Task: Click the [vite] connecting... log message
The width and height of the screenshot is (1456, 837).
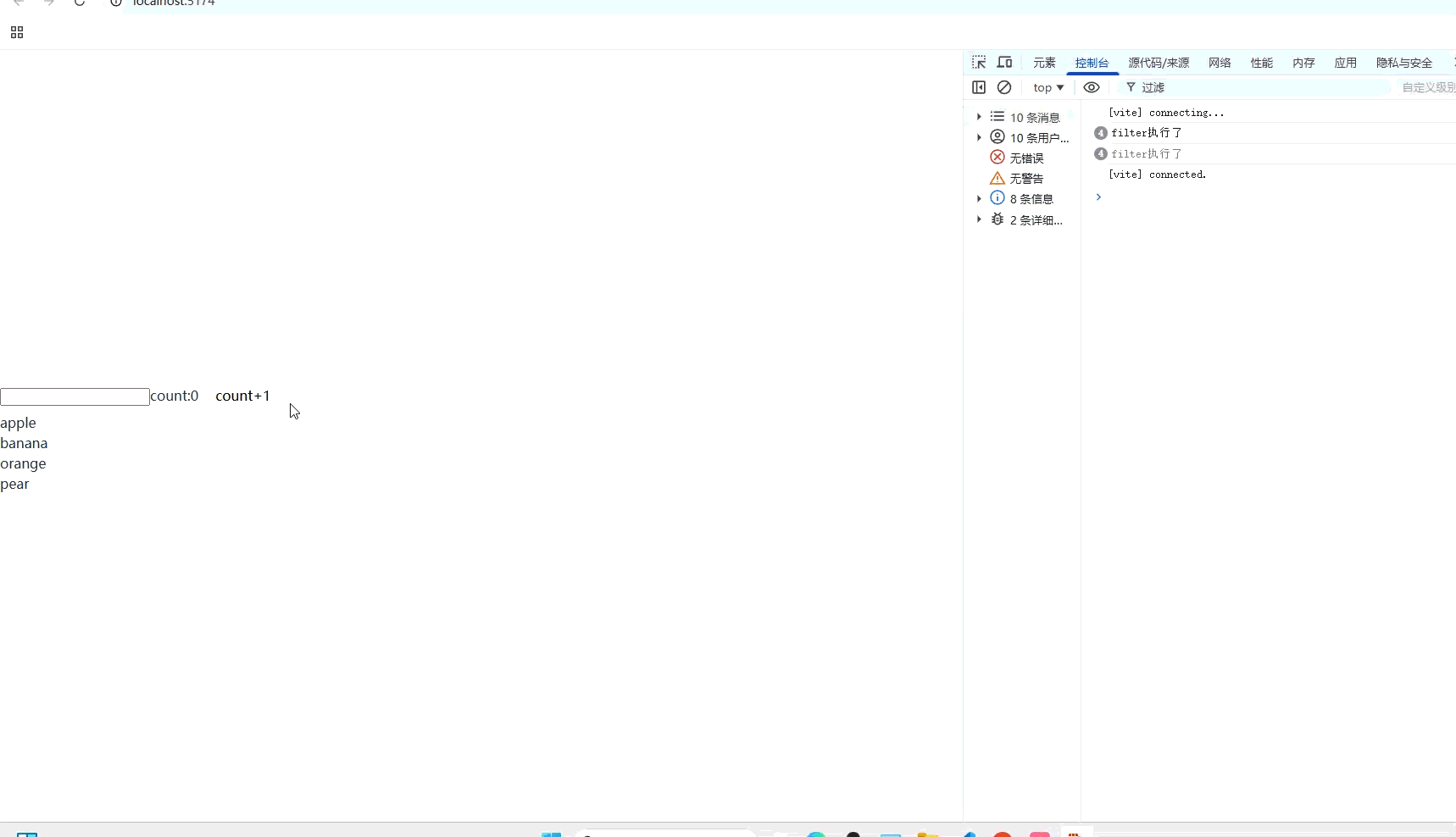Action: 1166,113
